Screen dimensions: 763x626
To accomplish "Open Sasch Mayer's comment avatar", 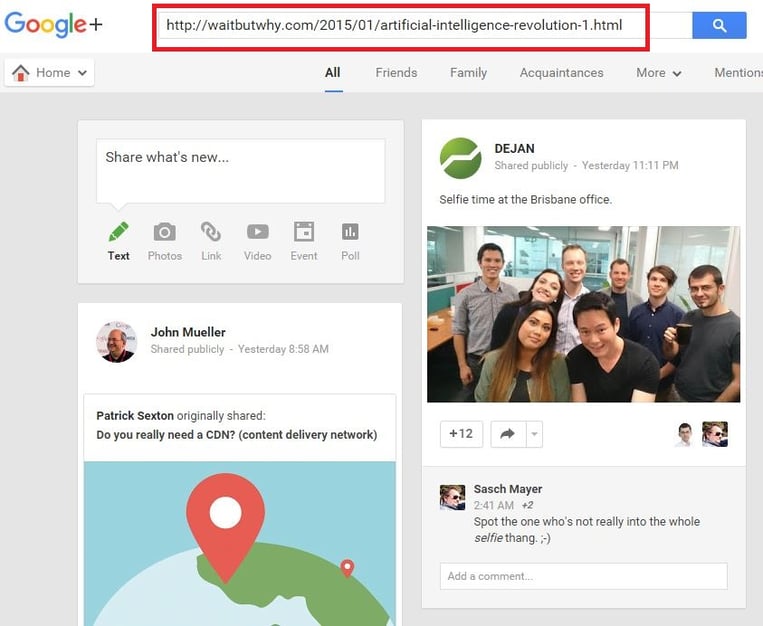I will (453, 497).
